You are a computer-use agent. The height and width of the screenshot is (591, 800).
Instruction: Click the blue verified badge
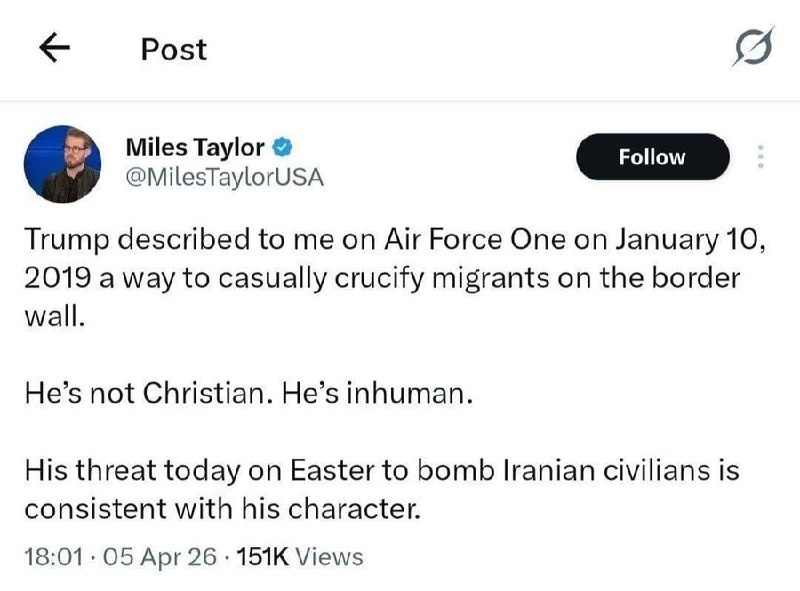tap(283, 148)
